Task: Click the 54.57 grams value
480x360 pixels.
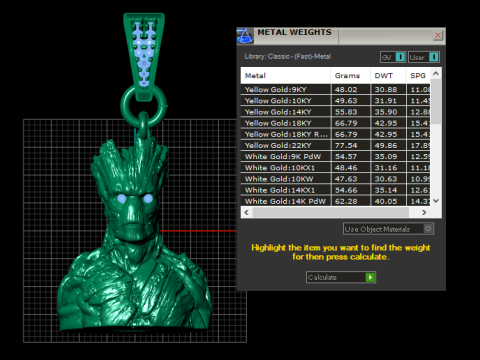Action: tap(346, 157)
